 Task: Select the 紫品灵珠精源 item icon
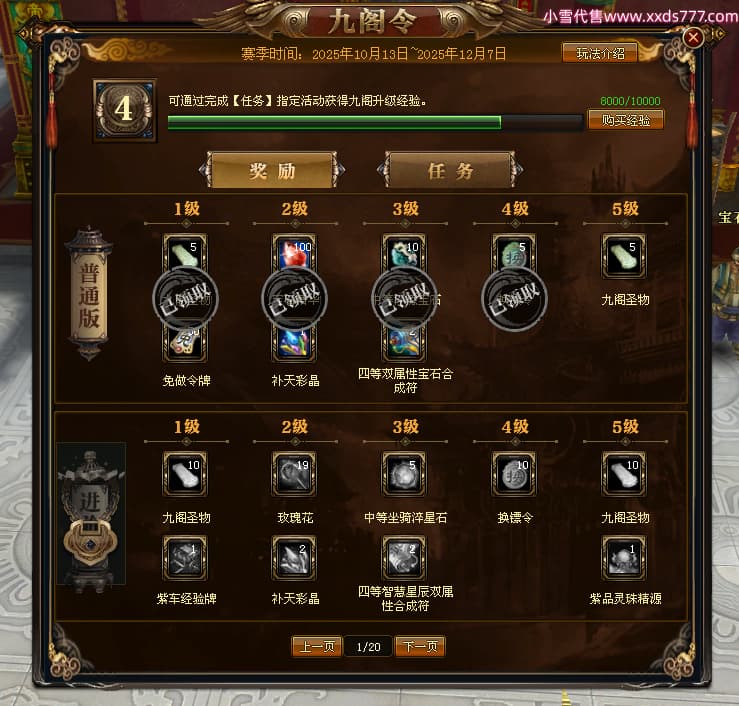(x=624, y=558)
